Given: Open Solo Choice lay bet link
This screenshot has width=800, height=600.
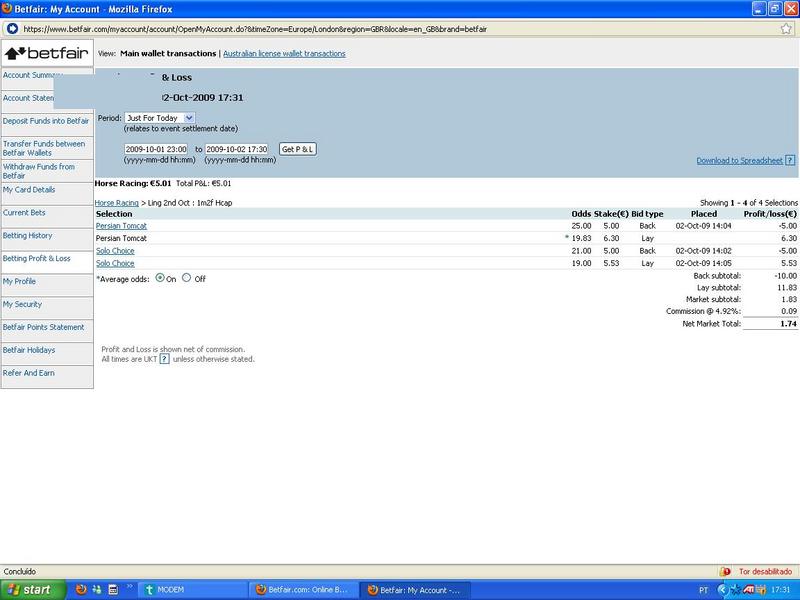Looking at the screenshot, I should point(115,263).
